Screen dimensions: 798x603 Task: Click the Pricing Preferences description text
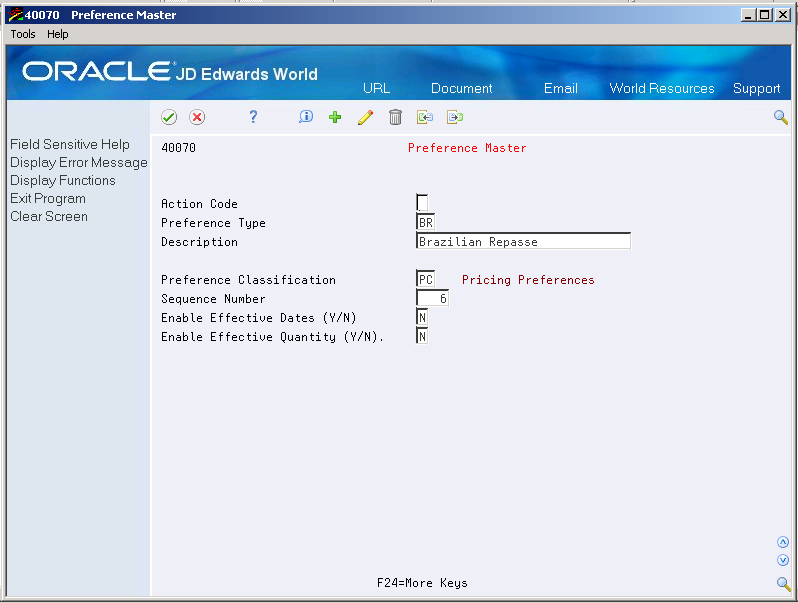tap(528, 280)
